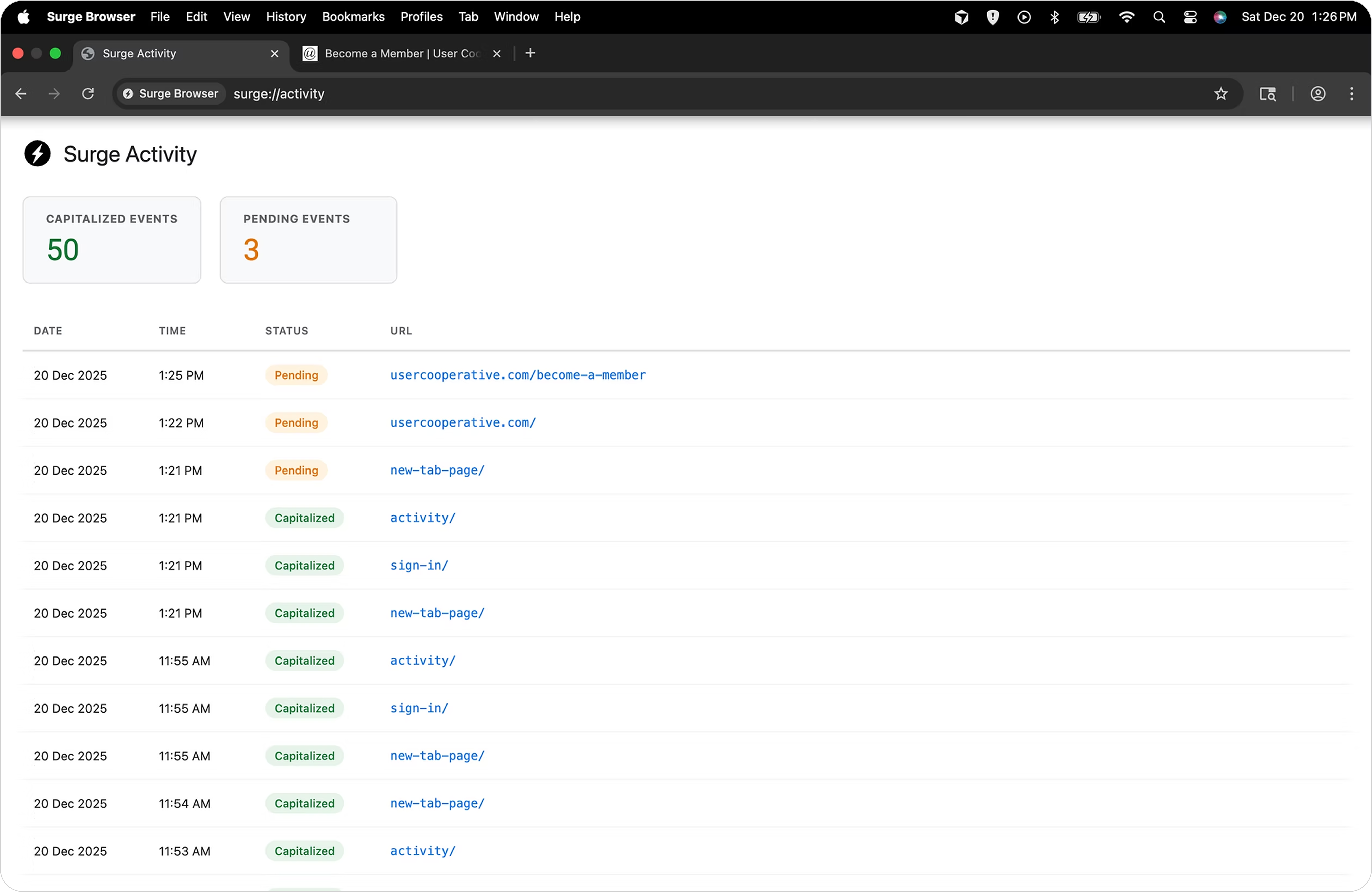1372x892 pixels.
Task: Open the Help menu
Action: (x=567, y=17)
